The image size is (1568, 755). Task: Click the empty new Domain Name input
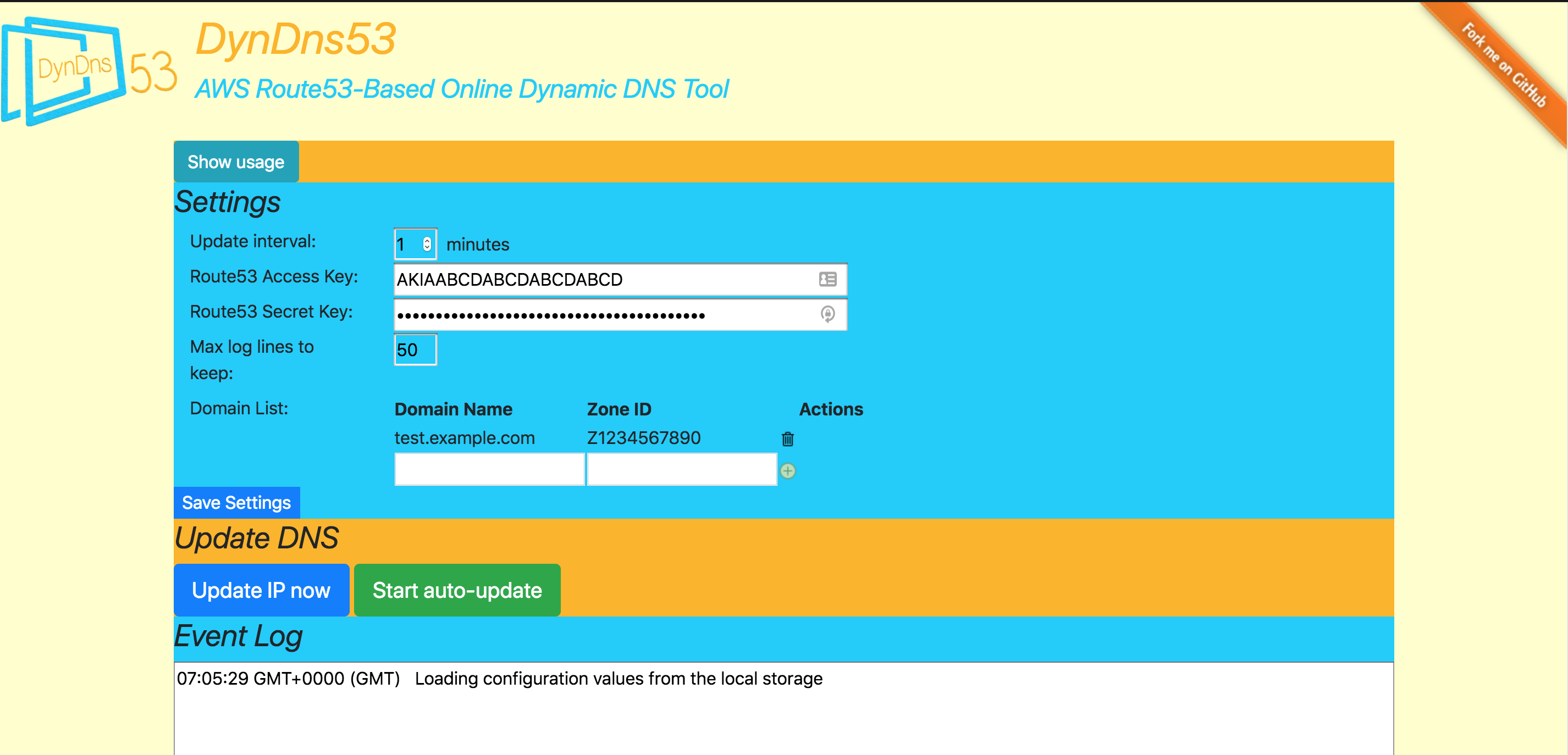pos(489,470)
